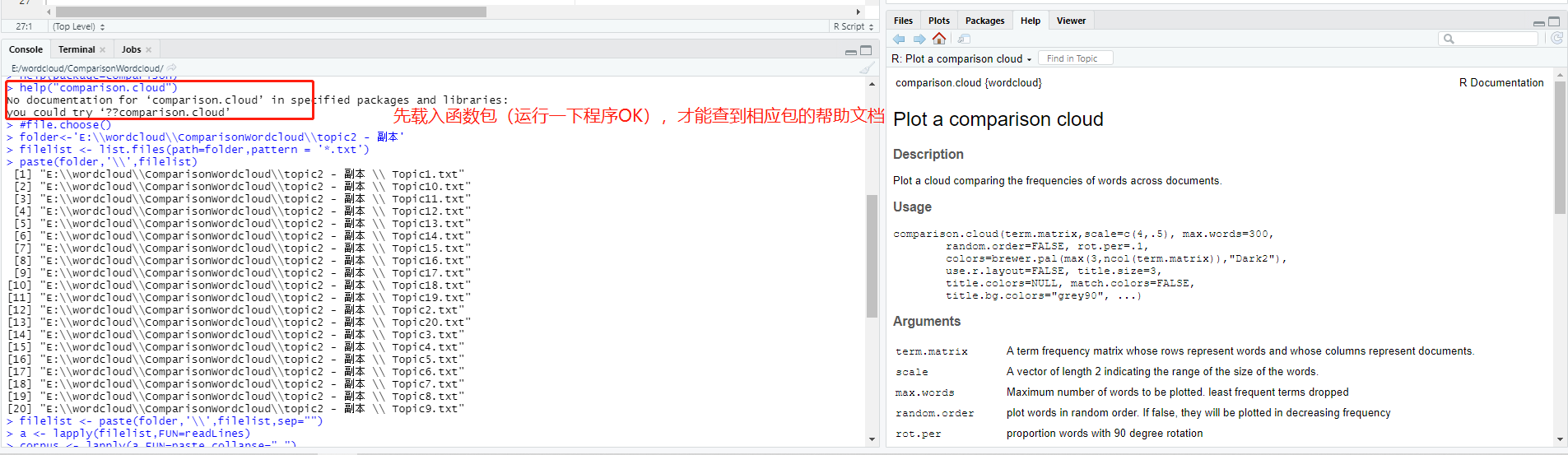Click output row [10] Topic18.txt
Viewport: 1568px width, 455px height.
click(x=239, y=286)
